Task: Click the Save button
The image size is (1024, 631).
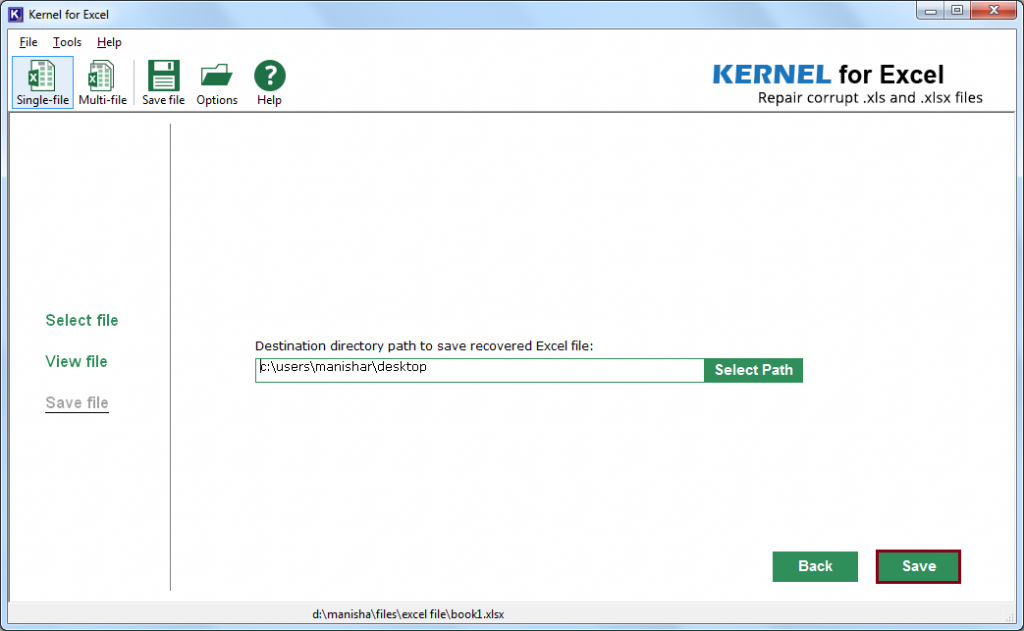Action: 917,566
